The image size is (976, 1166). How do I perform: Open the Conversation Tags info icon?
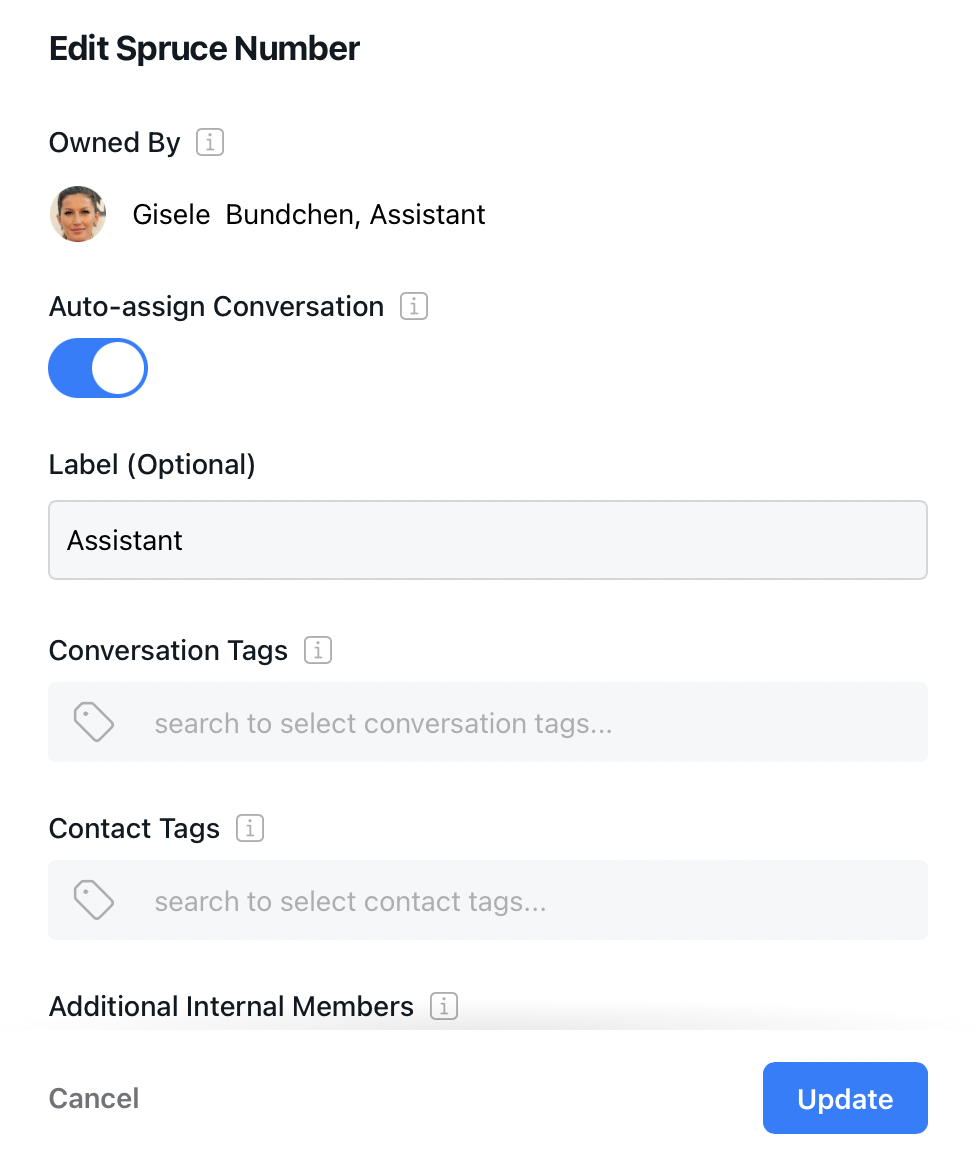[x=317, y=650]
